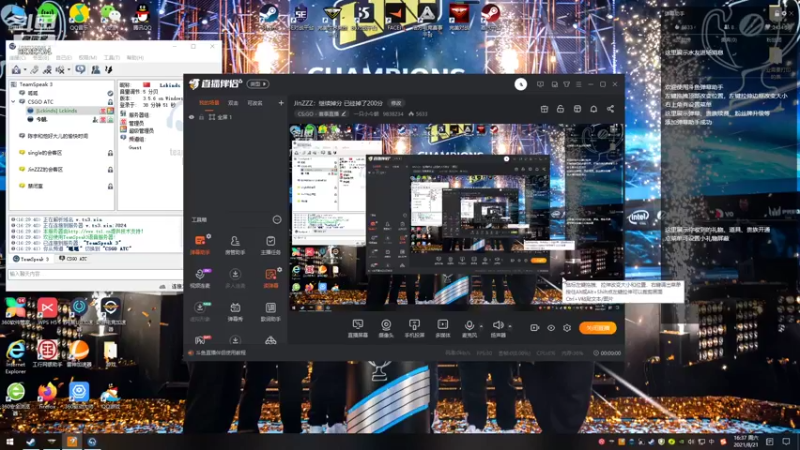Switch to the TeamSpeak 3 chat tab

(31, 259)
